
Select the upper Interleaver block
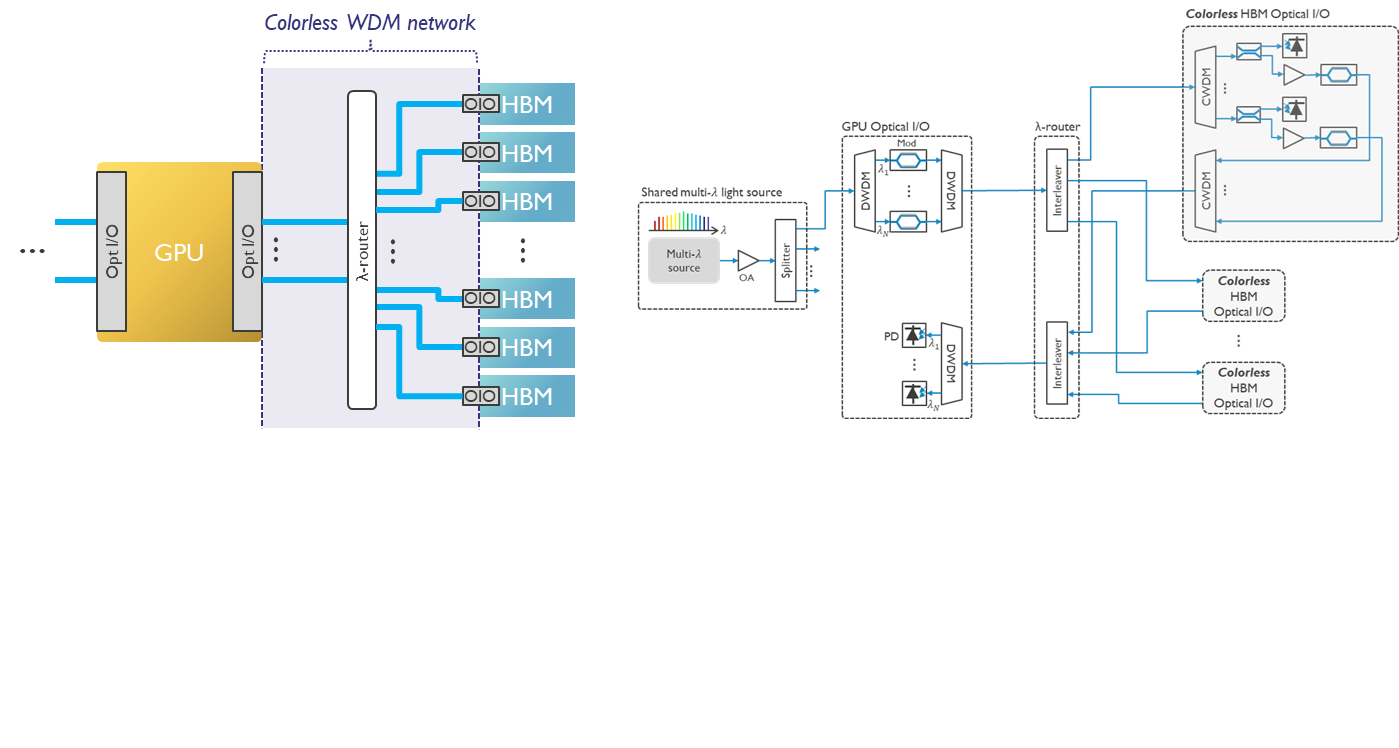pyautogui.click(x=1057, y=190)
